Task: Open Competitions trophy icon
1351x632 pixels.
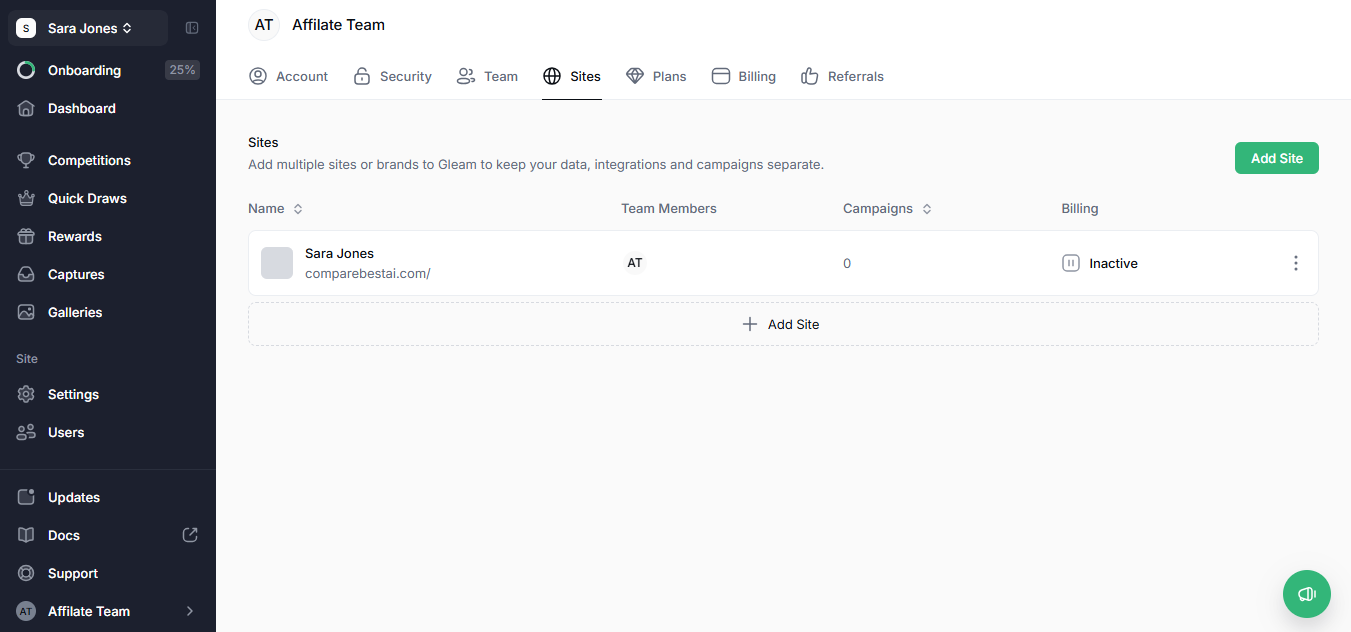Action: (26, 160)
